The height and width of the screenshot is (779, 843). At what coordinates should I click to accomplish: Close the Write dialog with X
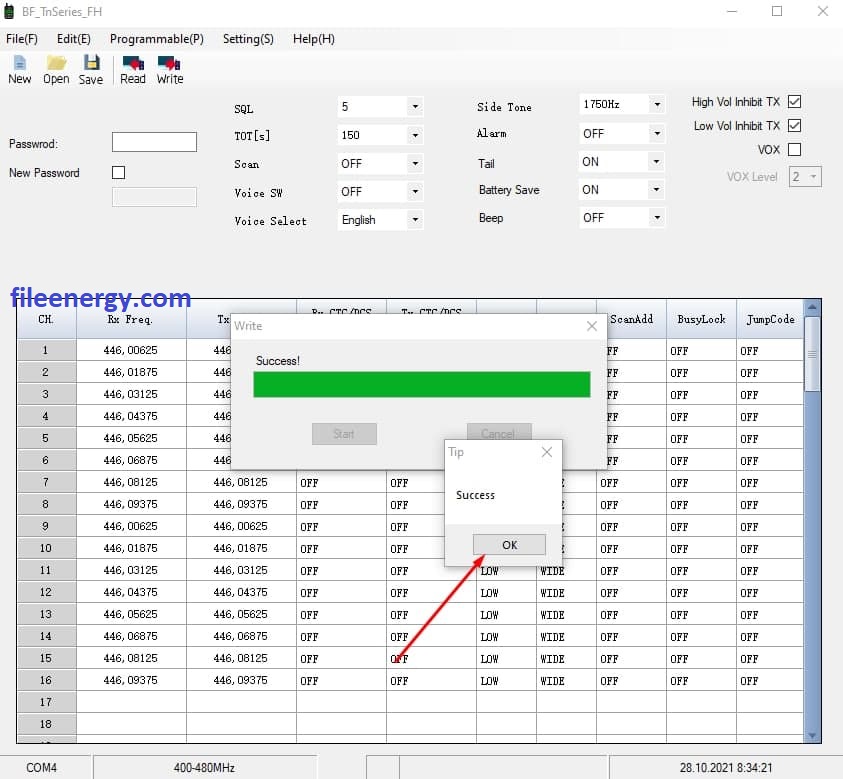592,326
